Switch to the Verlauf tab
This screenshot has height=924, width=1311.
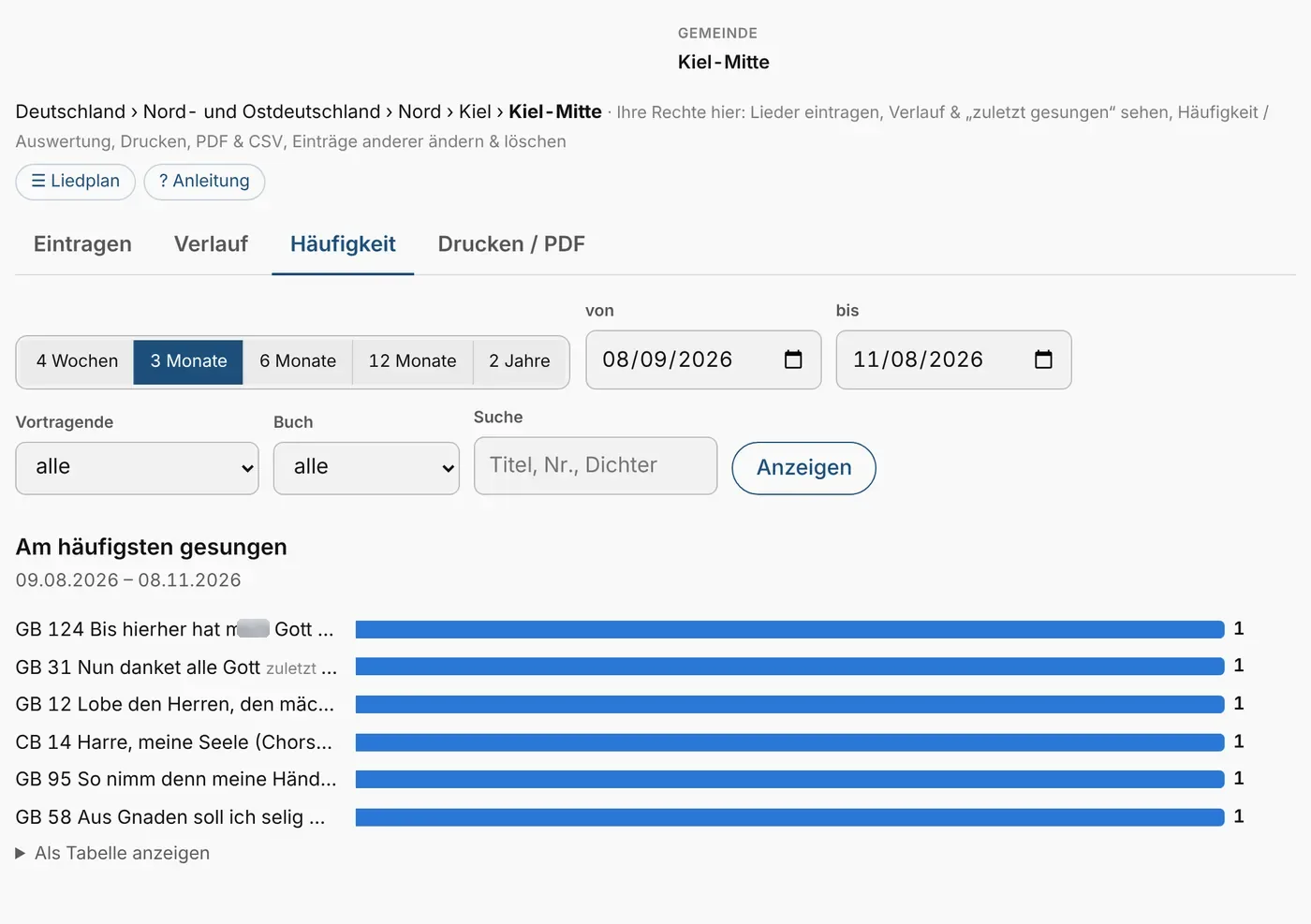pos(211,244)
